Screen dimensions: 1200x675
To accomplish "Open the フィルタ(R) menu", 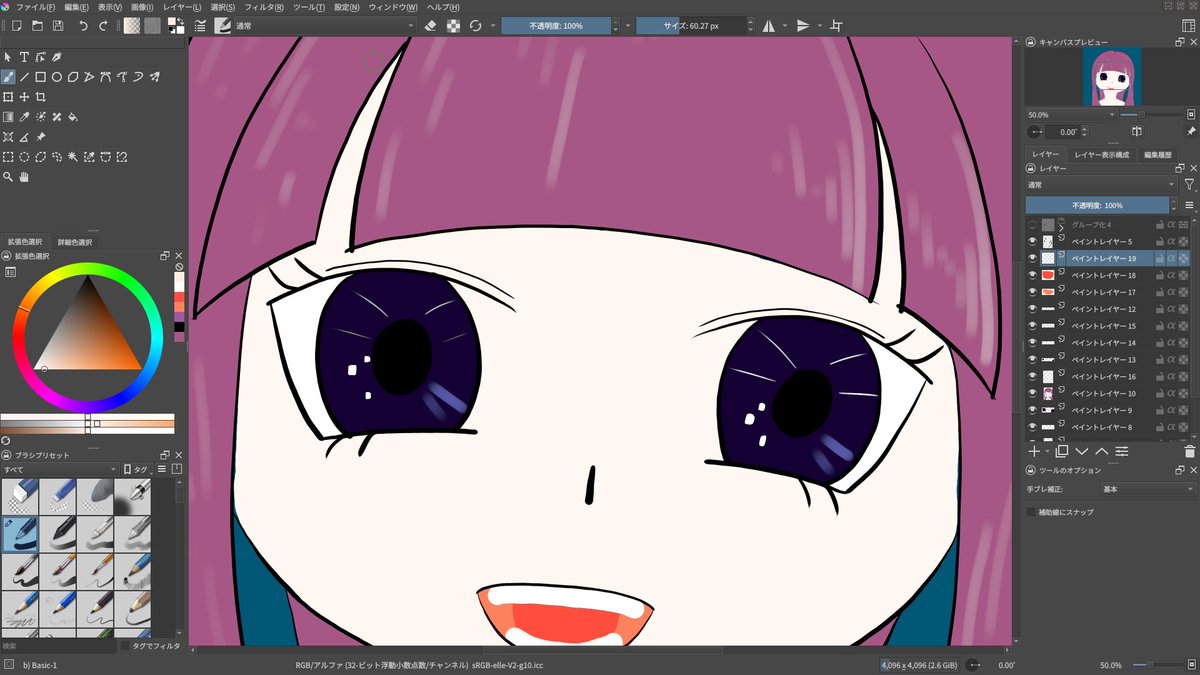I will click(x=262, y=7).
